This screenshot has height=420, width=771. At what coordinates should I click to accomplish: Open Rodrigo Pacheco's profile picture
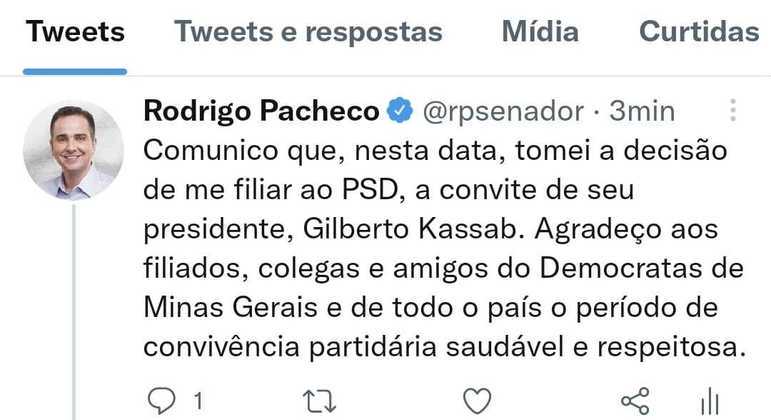[73, 150]
